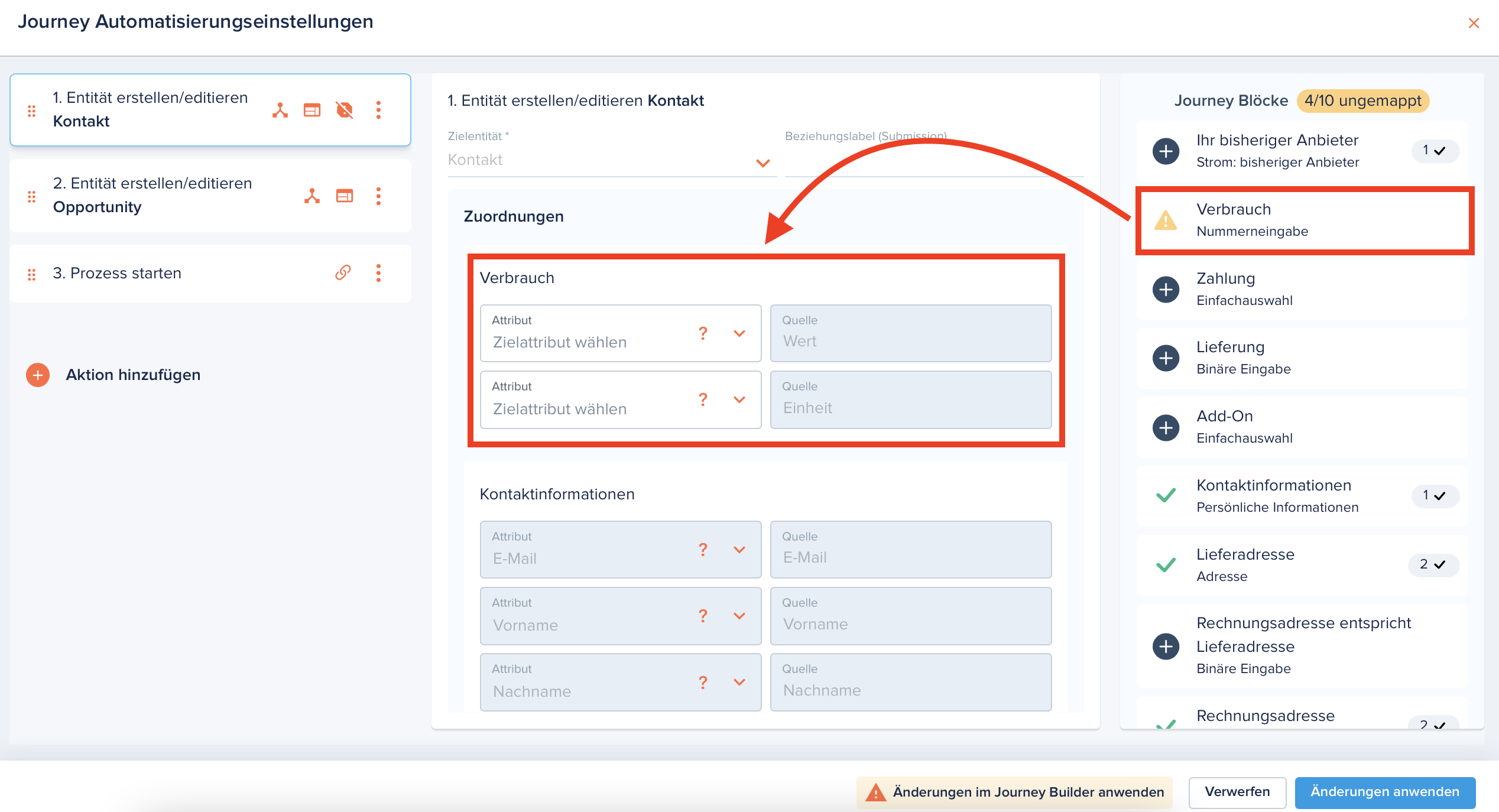Expand mapping count on Ihr bisheriger Anbieter

pyautogui.click(x=1435, y=151)
